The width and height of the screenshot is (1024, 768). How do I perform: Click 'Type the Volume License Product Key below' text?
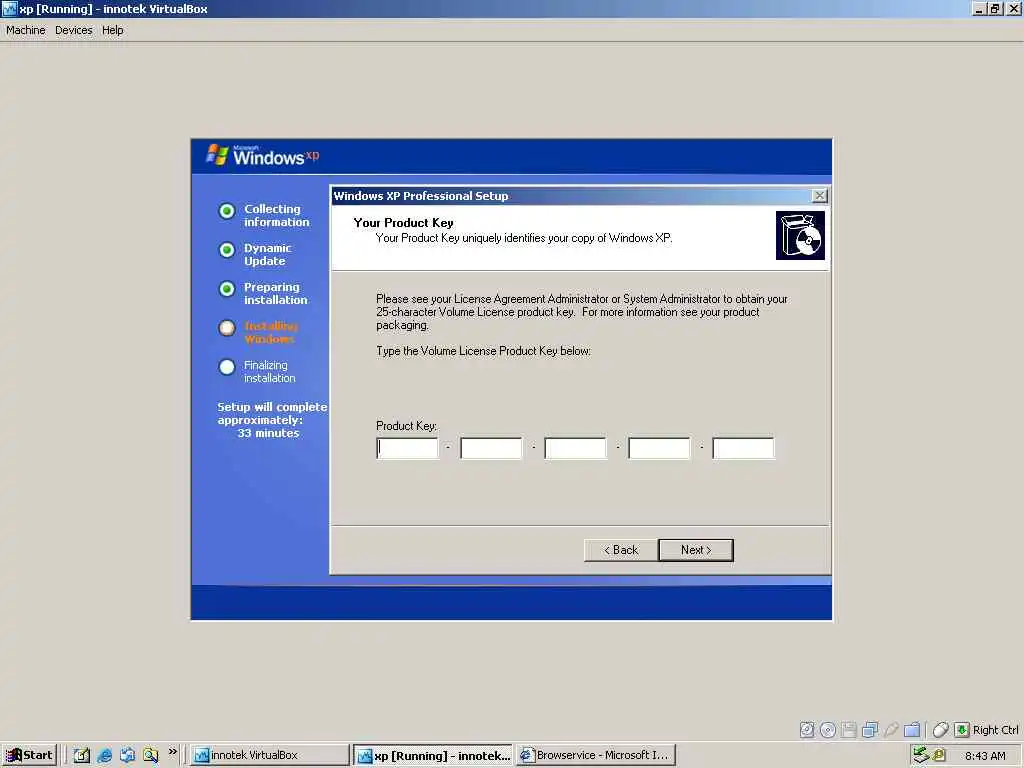(x=483, y=351)
